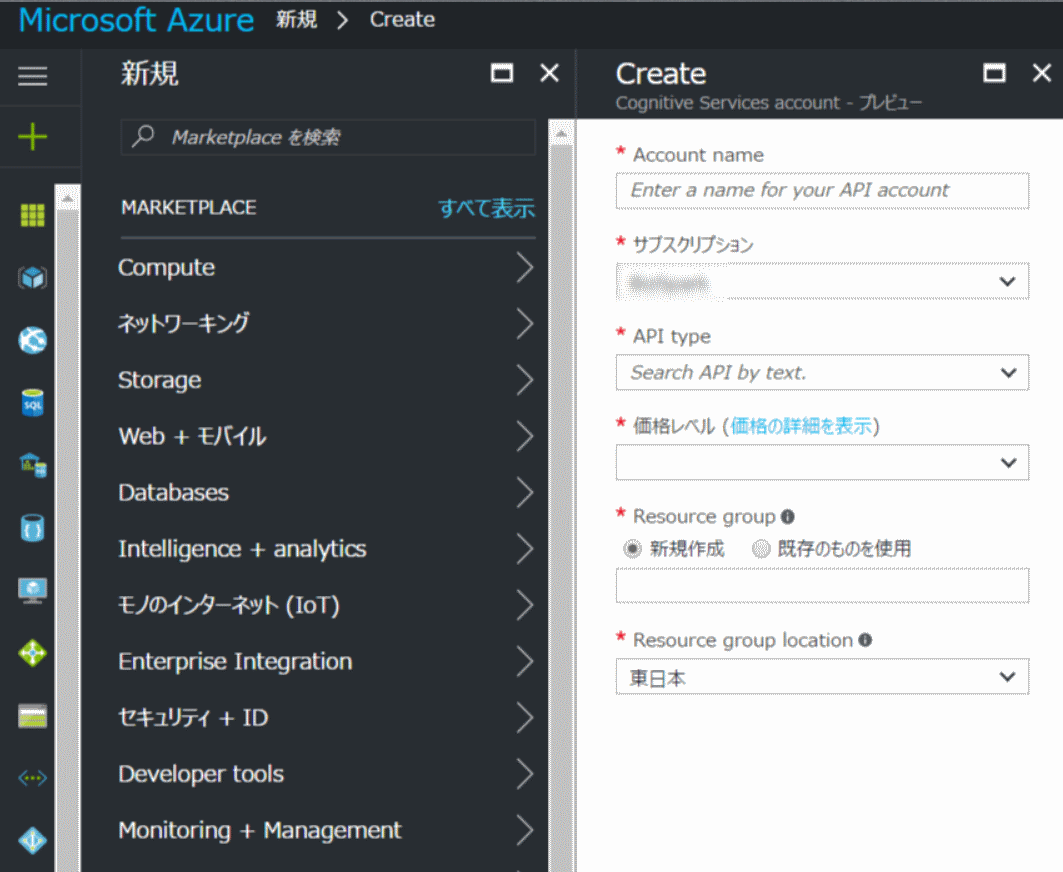Click the Account name input field
This screenshot has width=1063, height=872.
pos(821,191)
